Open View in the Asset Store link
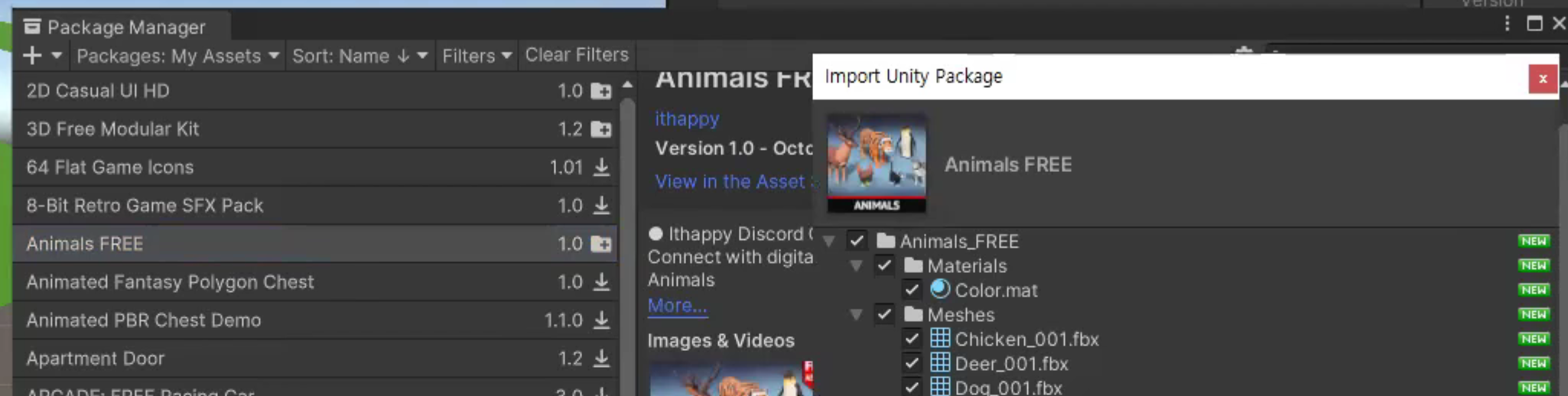The width and height of the screenshot is (1568, 396). click(x=733, y=182)
